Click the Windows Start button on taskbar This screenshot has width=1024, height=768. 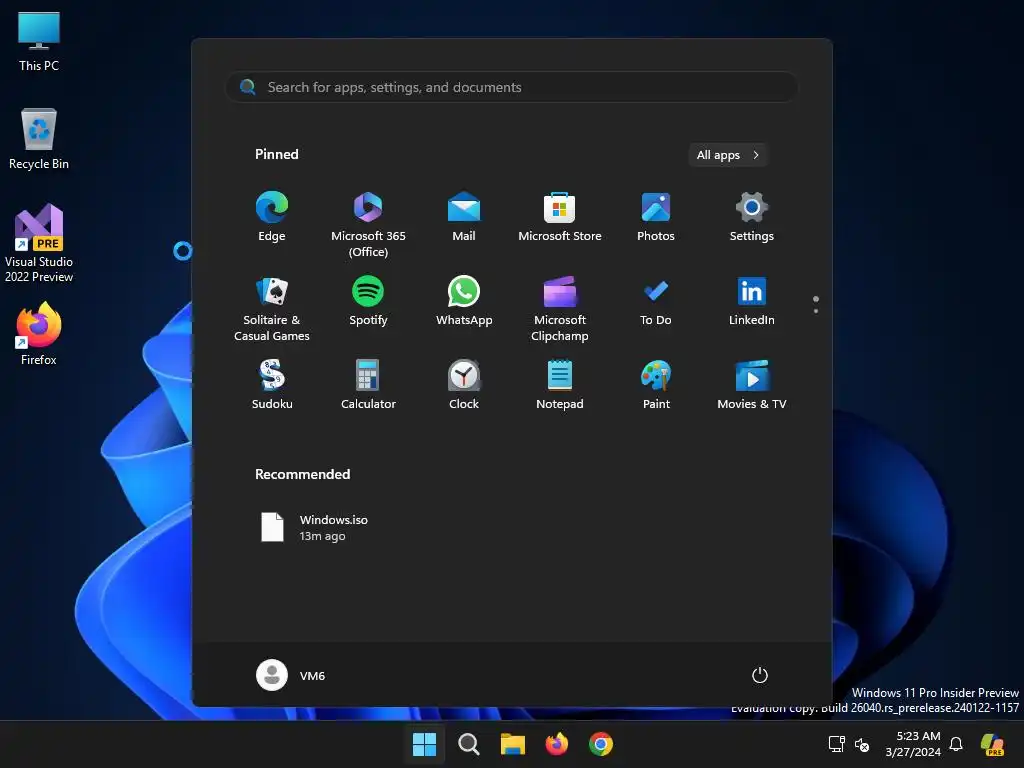424,744
